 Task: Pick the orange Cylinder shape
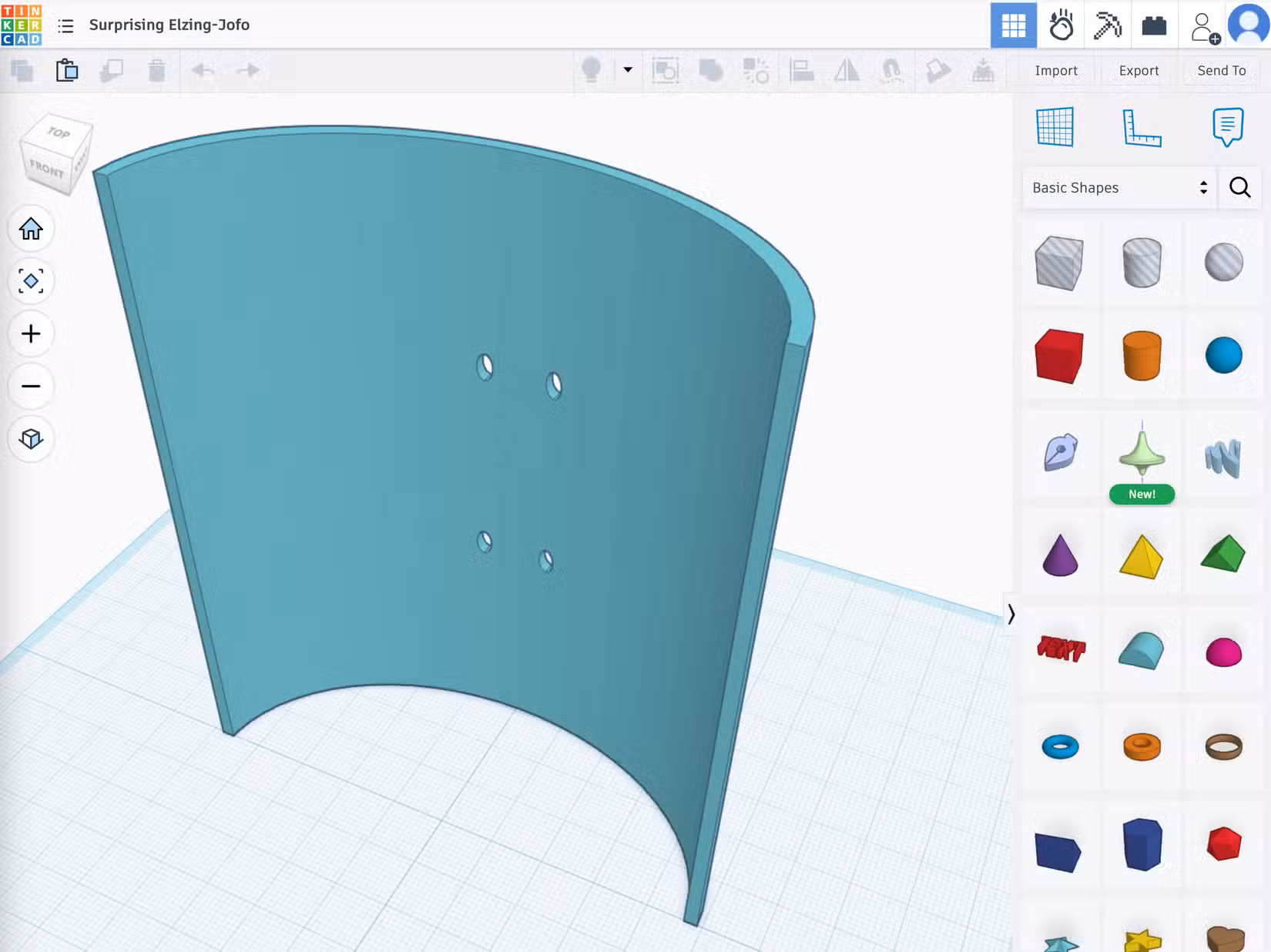pos(1142,356)
